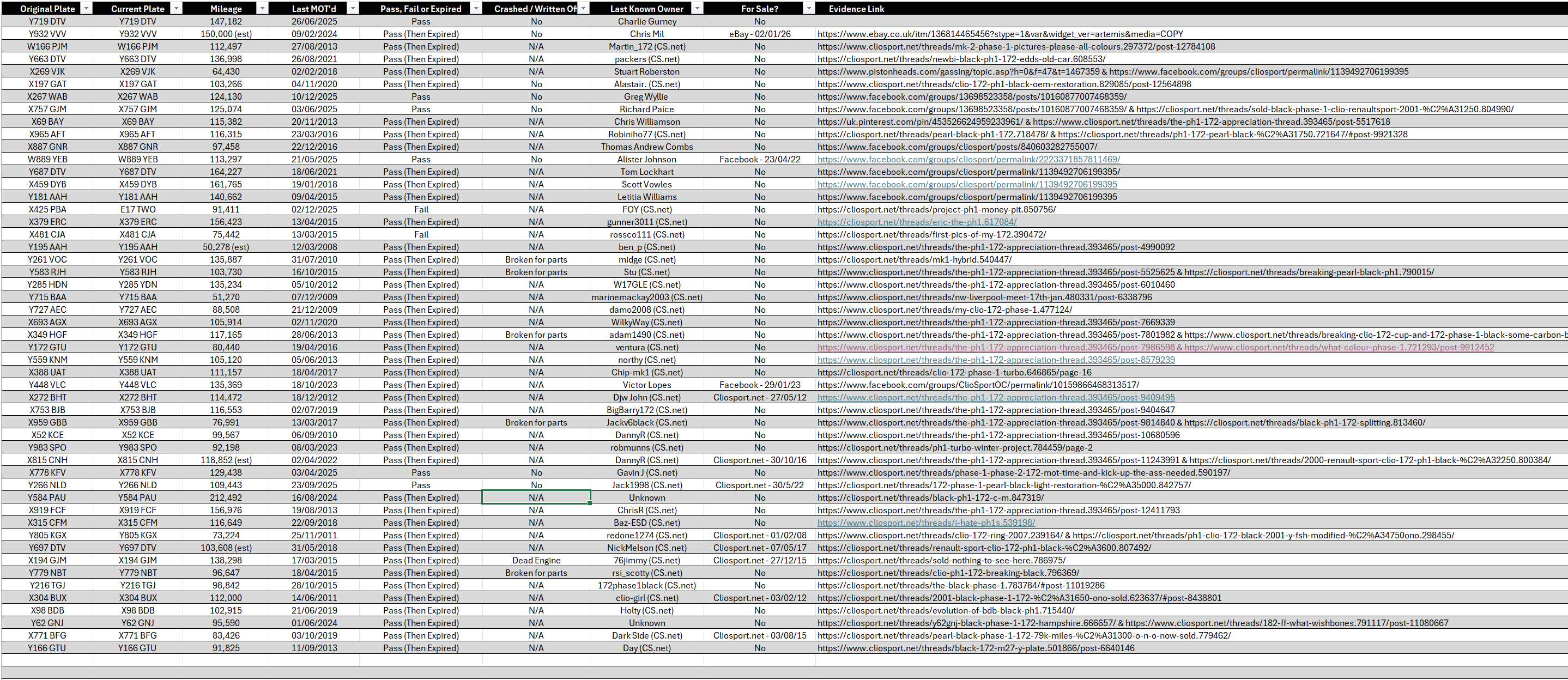Open the Crashed / Written Off filter arrow

(x=584, y=9)
